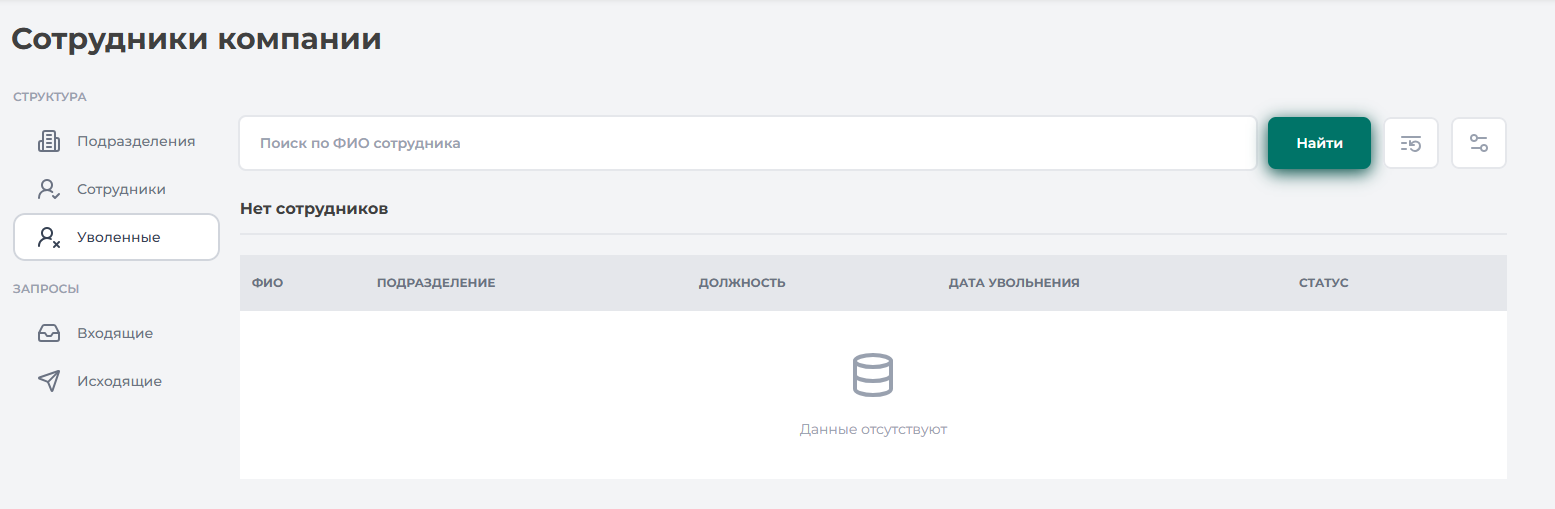Click the Должность column header
The width and height of the screenshot is (1555, 509).
742,283
